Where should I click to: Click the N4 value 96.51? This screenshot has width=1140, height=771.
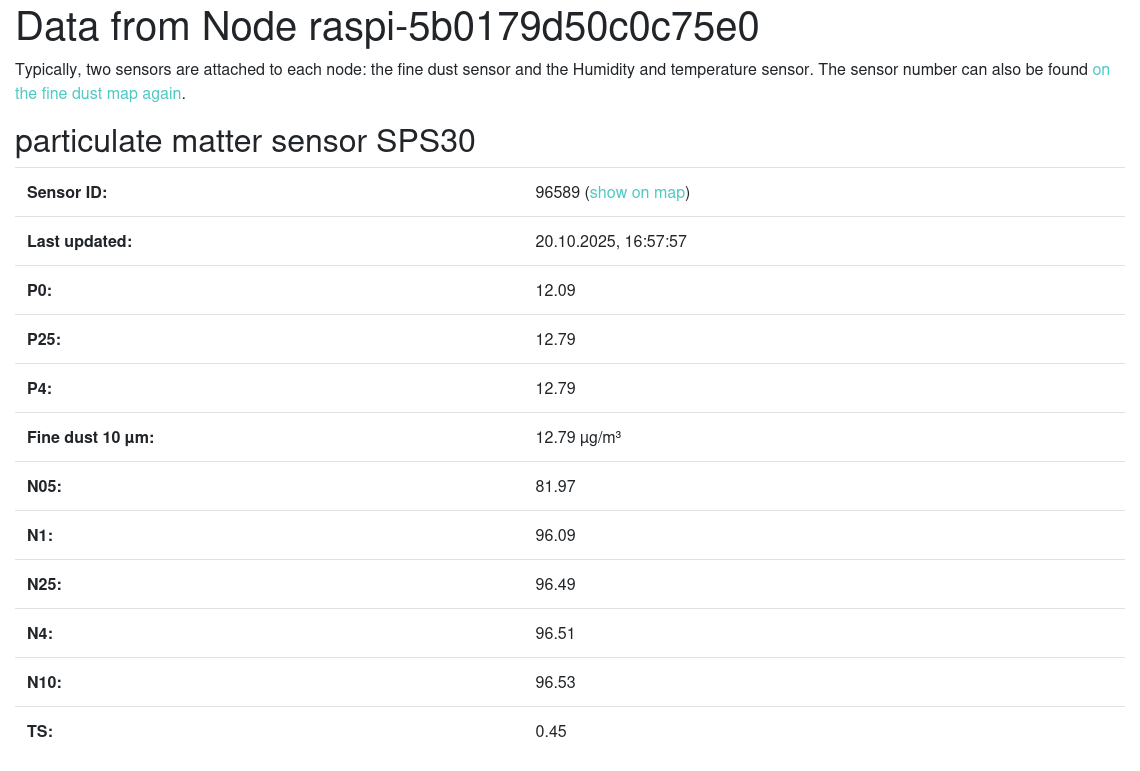555,633
